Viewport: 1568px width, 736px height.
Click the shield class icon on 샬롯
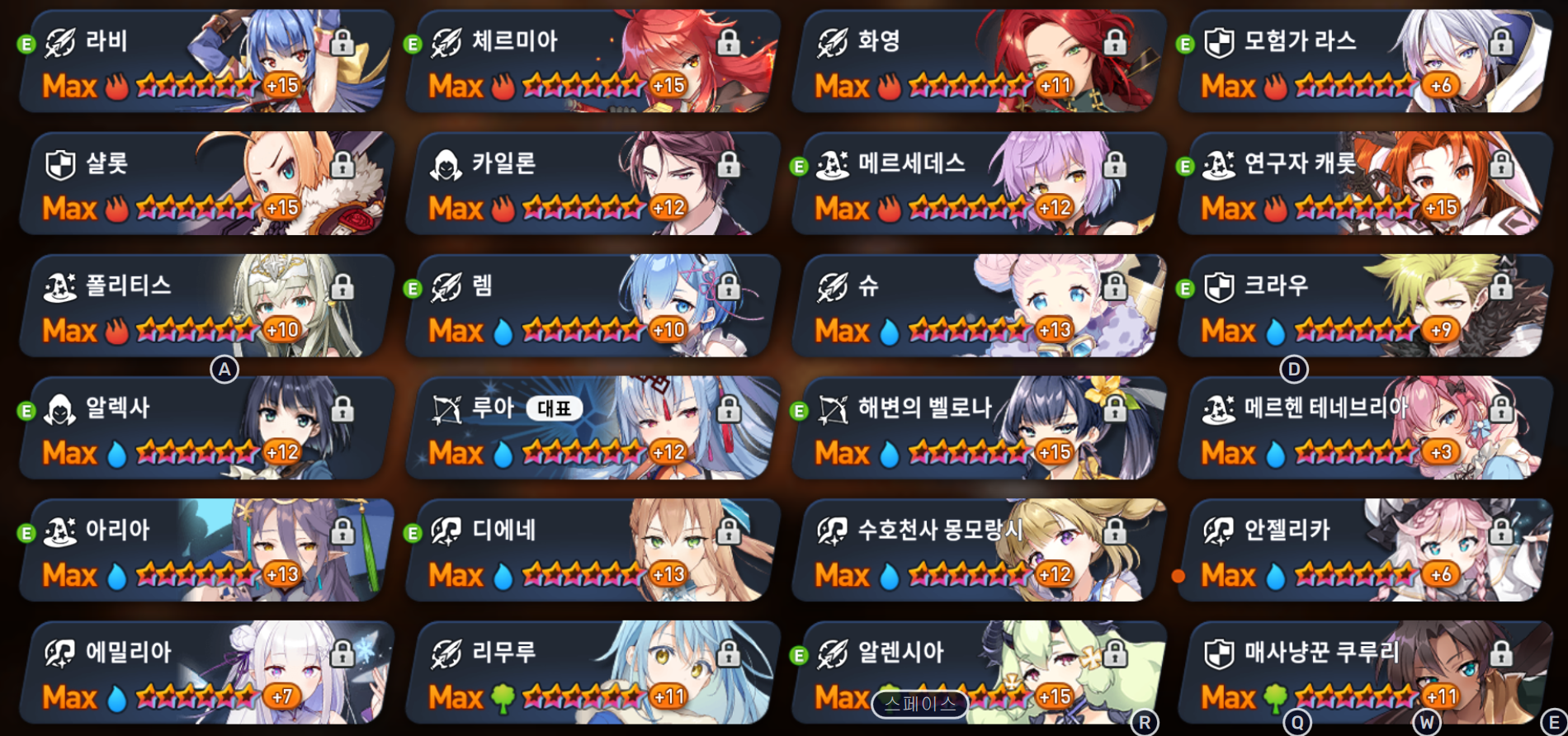click(x=60, y=164)
